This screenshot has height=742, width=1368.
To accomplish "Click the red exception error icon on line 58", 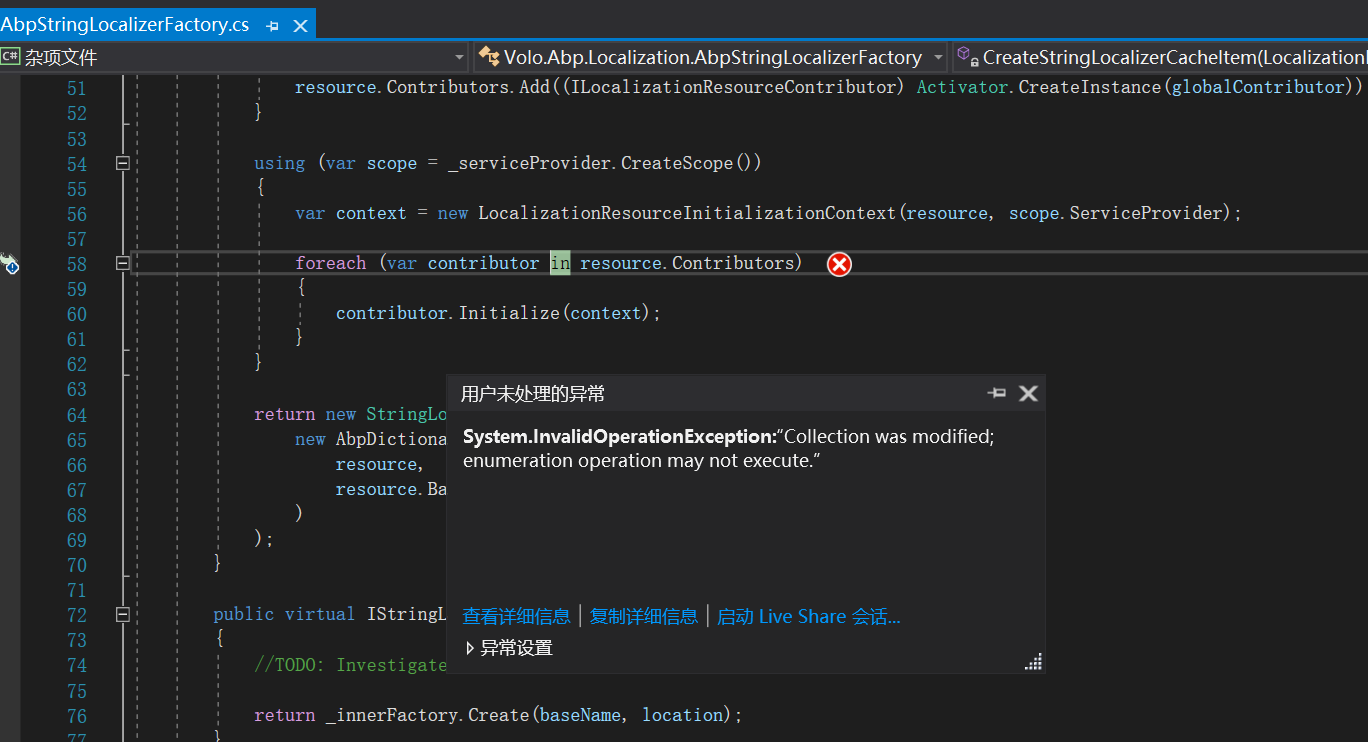I will click(x=838, y=263).
